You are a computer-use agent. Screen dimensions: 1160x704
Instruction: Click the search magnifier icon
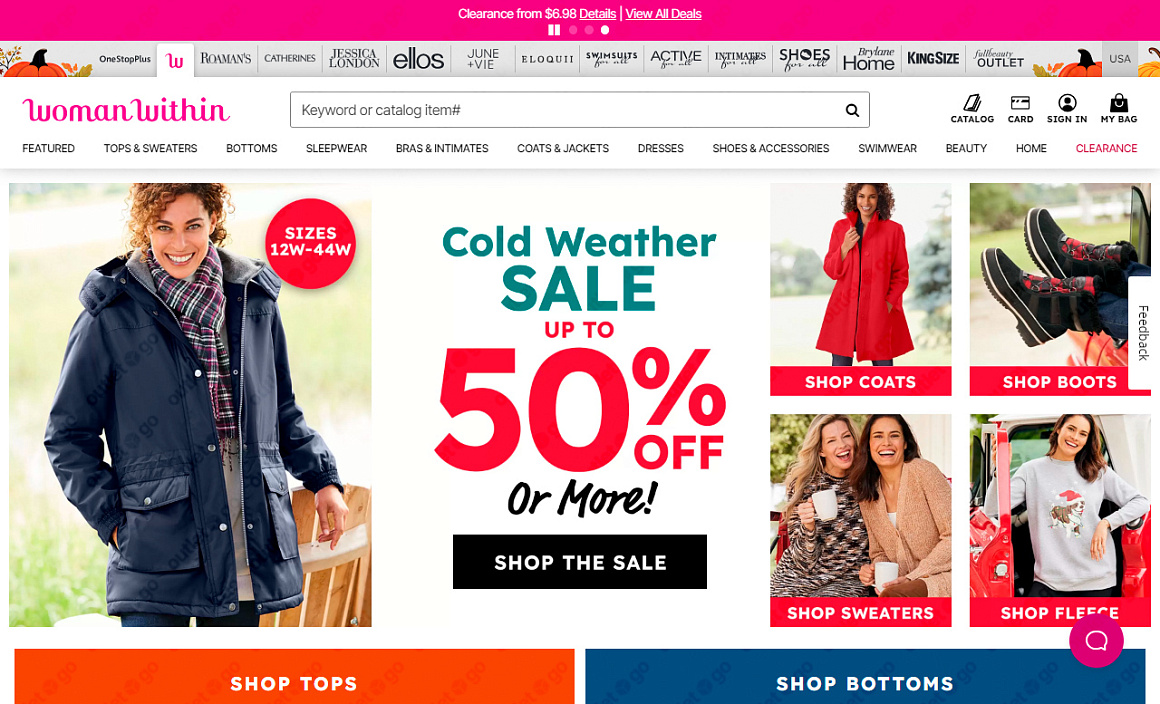click(x=852, y=110)
